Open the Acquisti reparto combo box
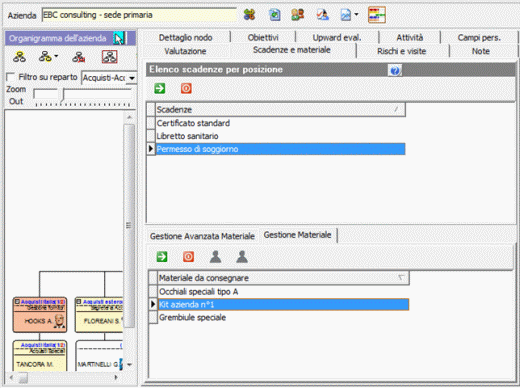 [x=109, y=78]
